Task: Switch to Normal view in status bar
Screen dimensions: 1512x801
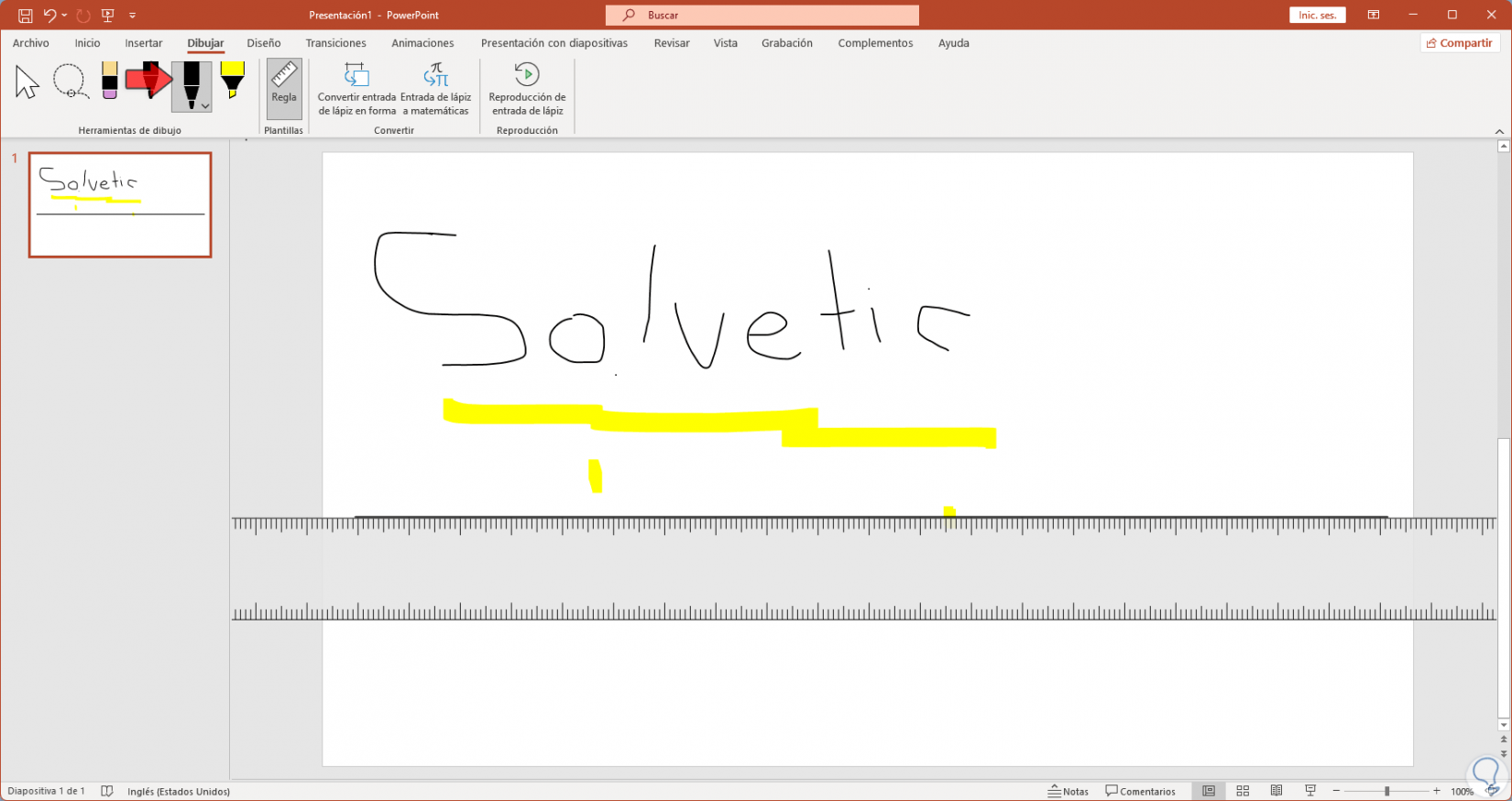Action: click(1209, 791)
